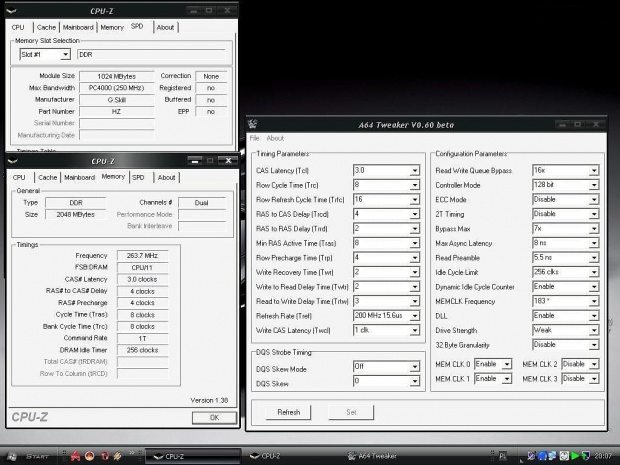The height and width of the screenshot is (465, 620).
Task: Click the A64 Tweaker title bar app icon
Action: pos(253,124)
